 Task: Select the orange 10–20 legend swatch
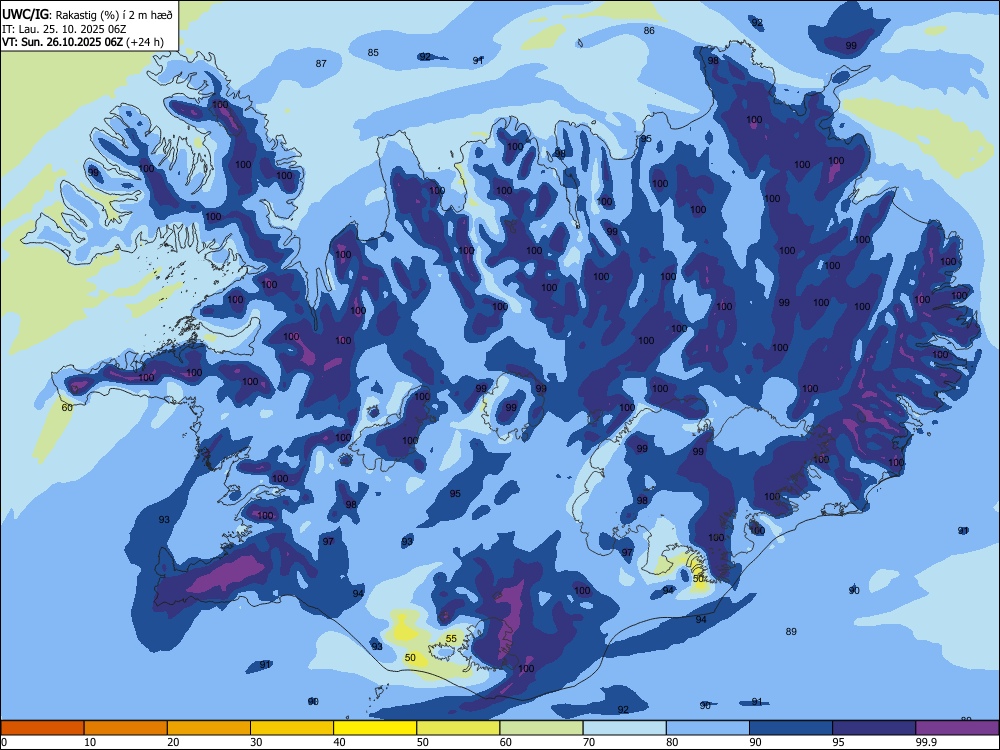pyautogui.click(x=126, y=728)
